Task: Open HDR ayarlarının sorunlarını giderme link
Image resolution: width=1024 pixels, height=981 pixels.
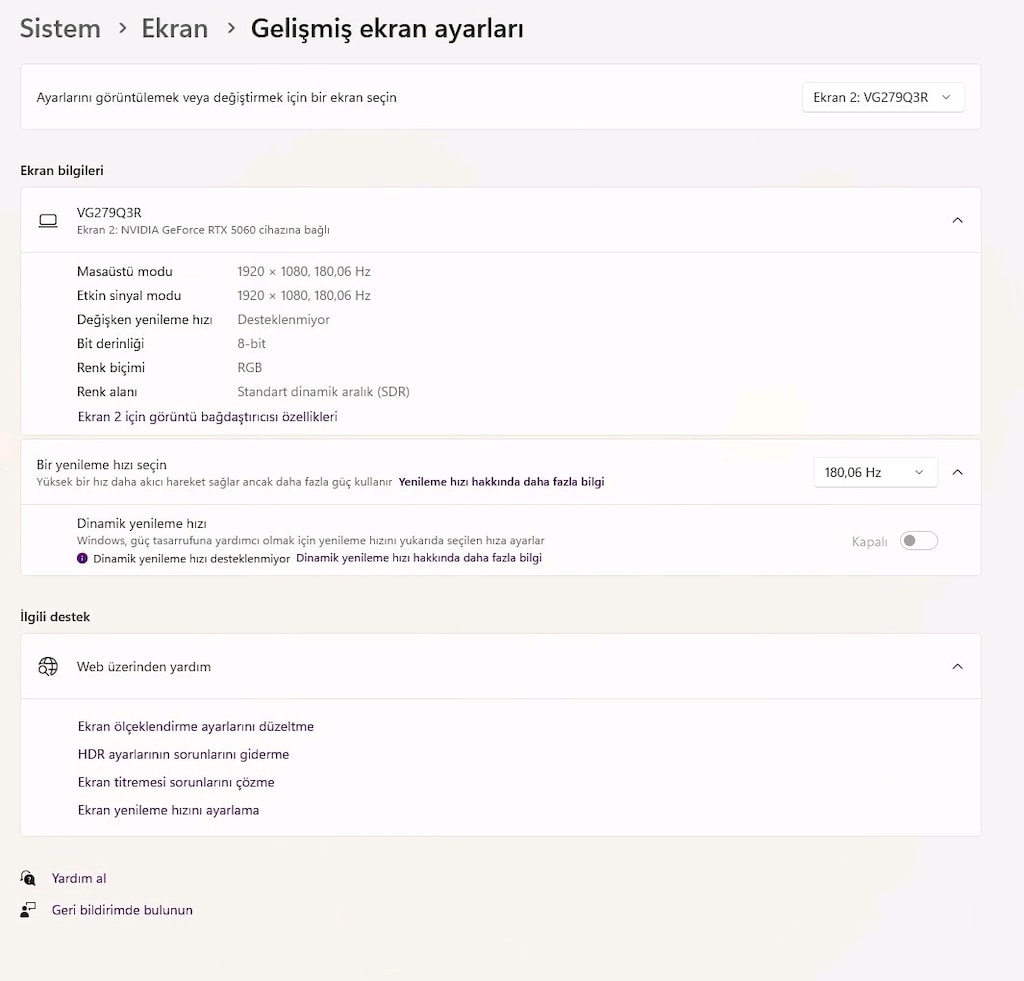Action: [183, 754]
